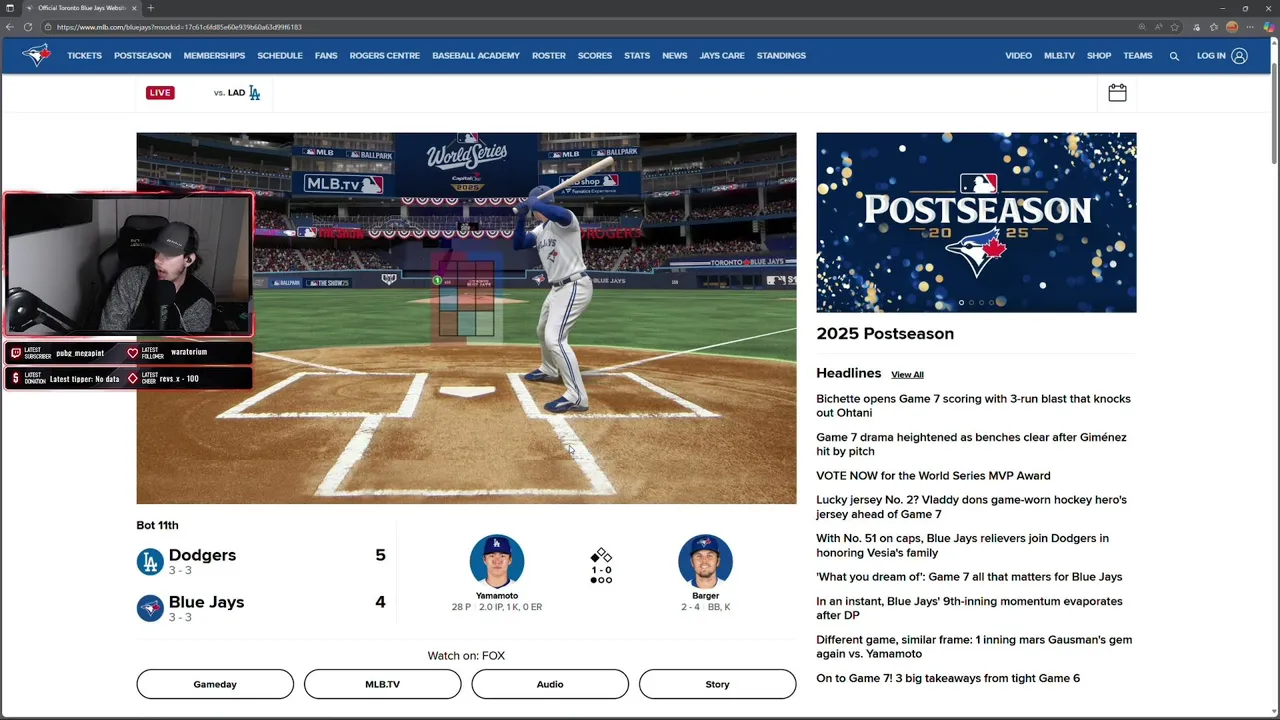This screenshot has width=1280, height=720.
Task: Open the TEAMS menu
Action: click(x=1138, y=56)
